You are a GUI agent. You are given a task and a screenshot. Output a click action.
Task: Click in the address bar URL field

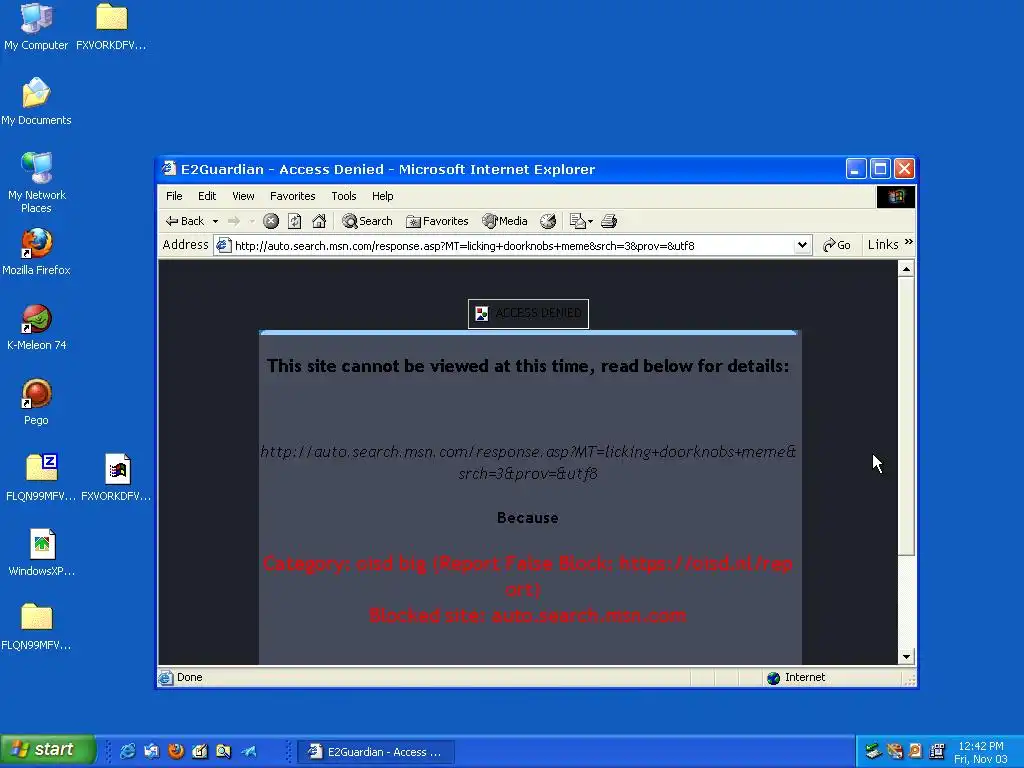tap(513, 246)
